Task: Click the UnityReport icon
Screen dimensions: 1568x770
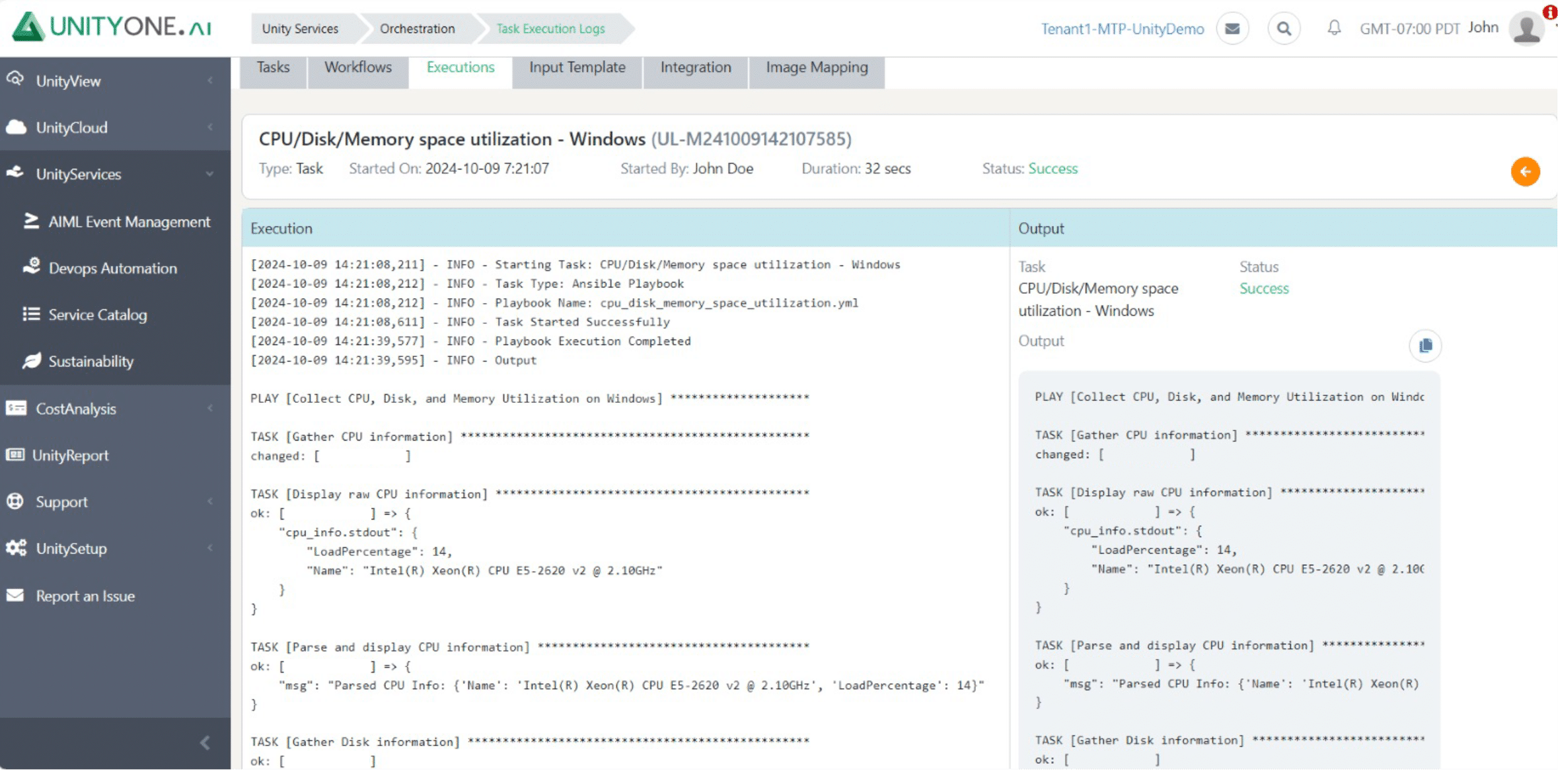Action: [x=15, y=454]
